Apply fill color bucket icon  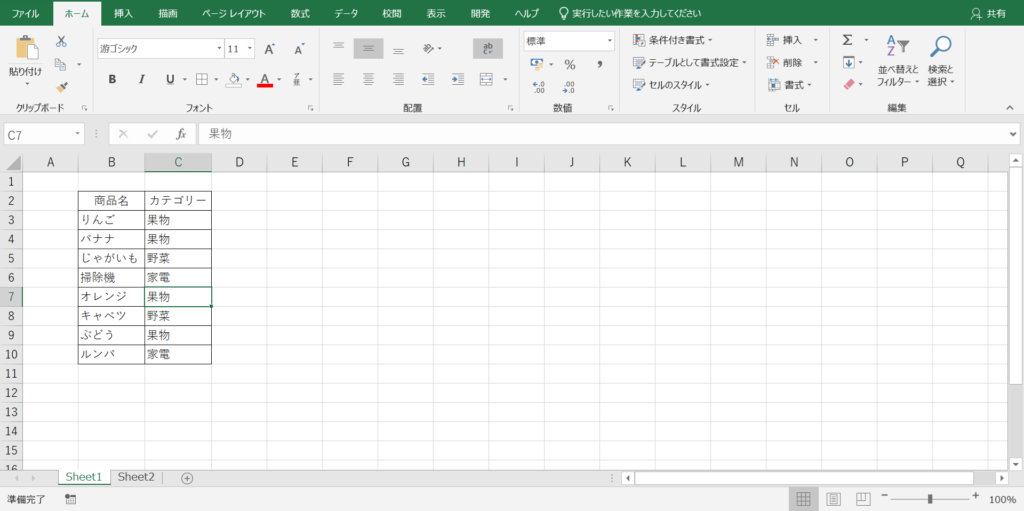[233, 79]
